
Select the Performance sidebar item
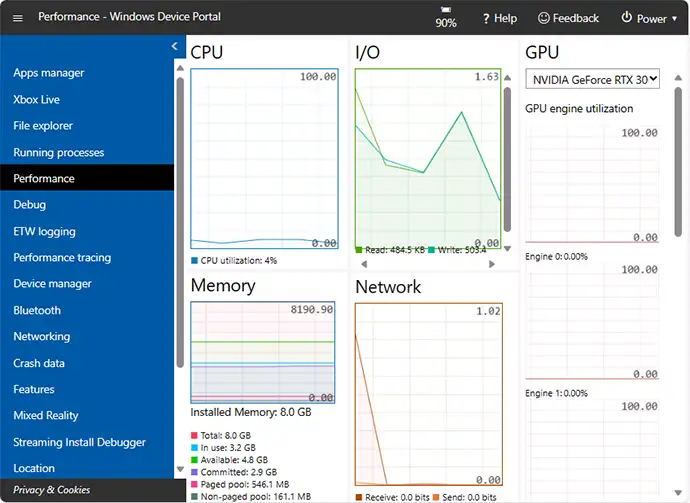[87, 178]
